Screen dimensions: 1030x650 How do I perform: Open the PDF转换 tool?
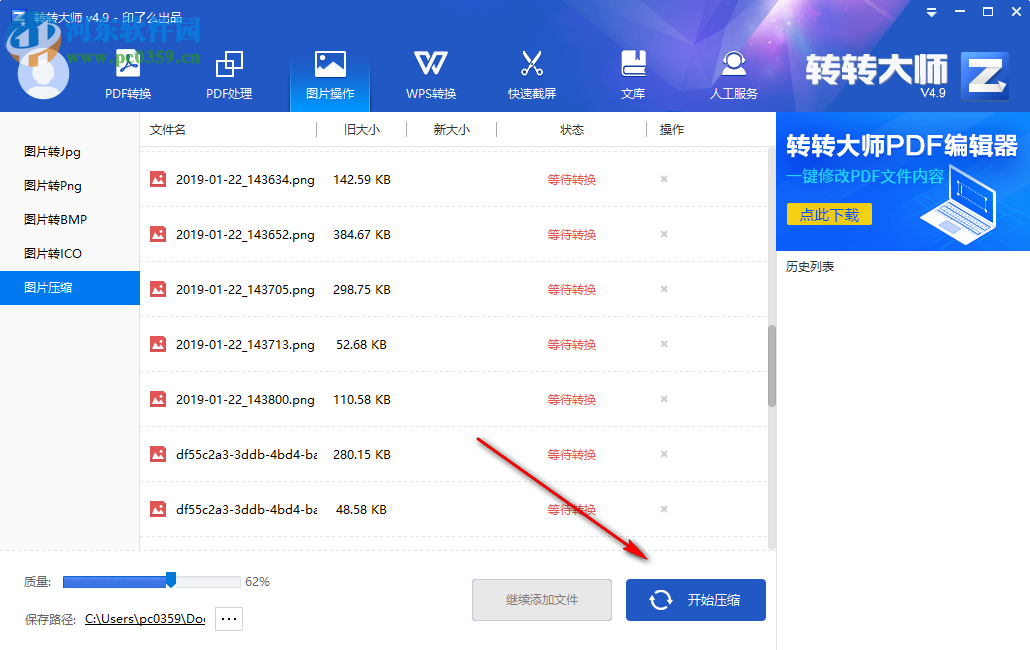coord(128,73)
